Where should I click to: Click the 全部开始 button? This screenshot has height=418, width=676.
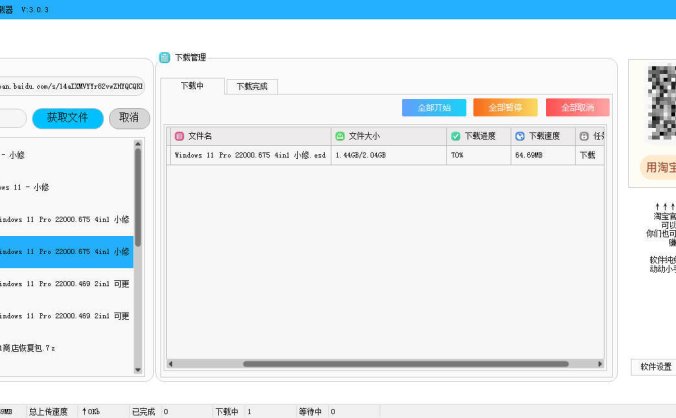pos(434,107)
